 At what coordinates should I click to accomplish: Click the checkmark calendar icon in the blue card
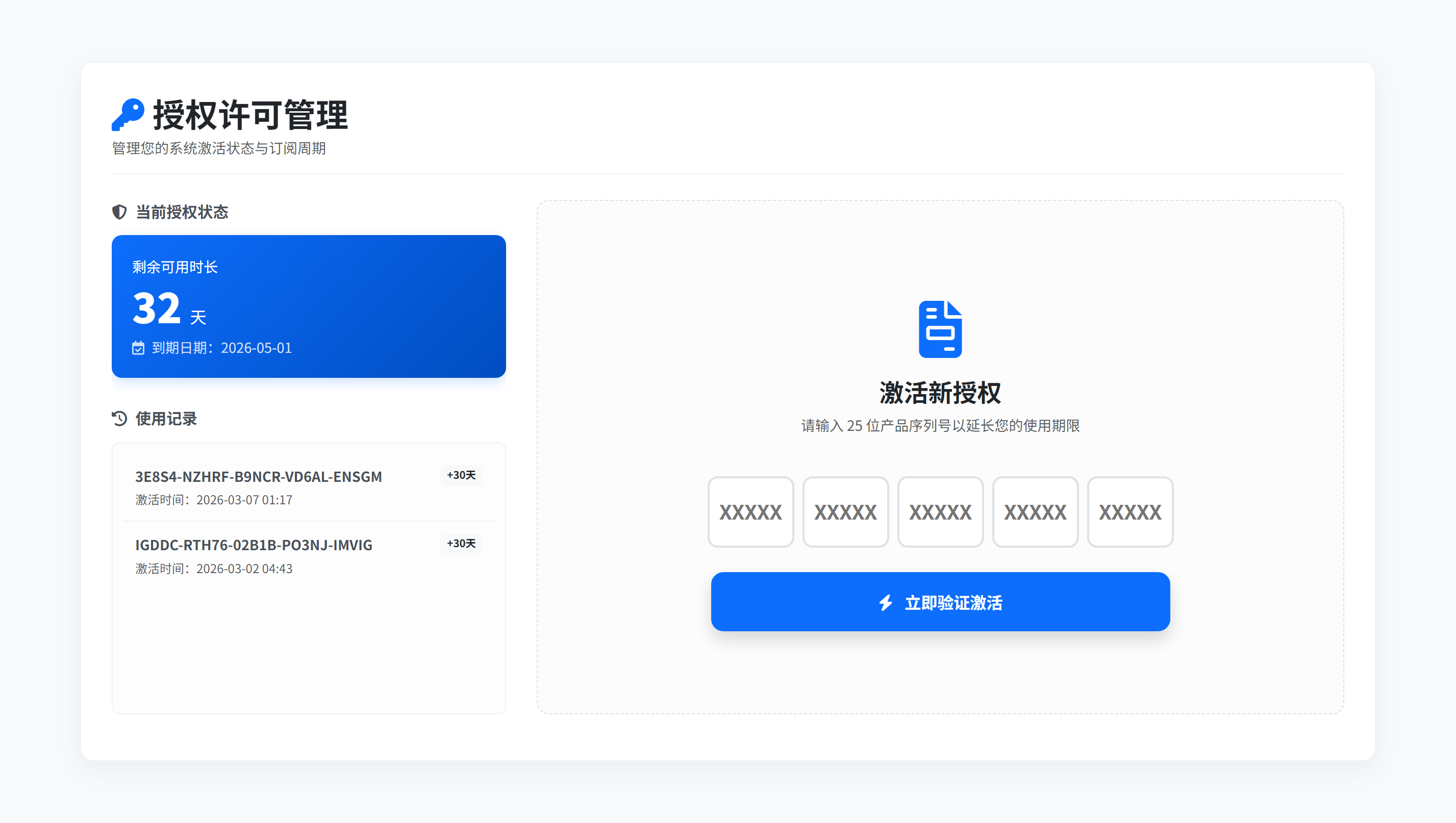[x=139, y=348]
